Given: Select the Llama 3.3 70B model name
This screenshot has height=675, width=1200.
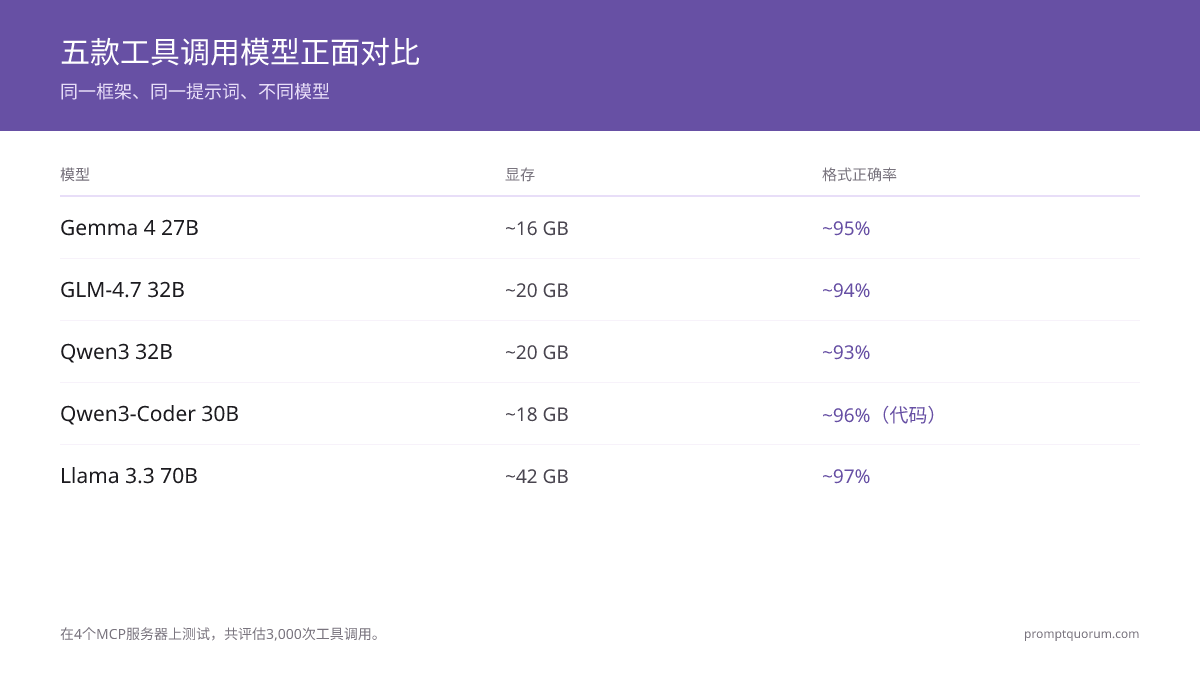Looking at the screenshot, I should point(129,476).
